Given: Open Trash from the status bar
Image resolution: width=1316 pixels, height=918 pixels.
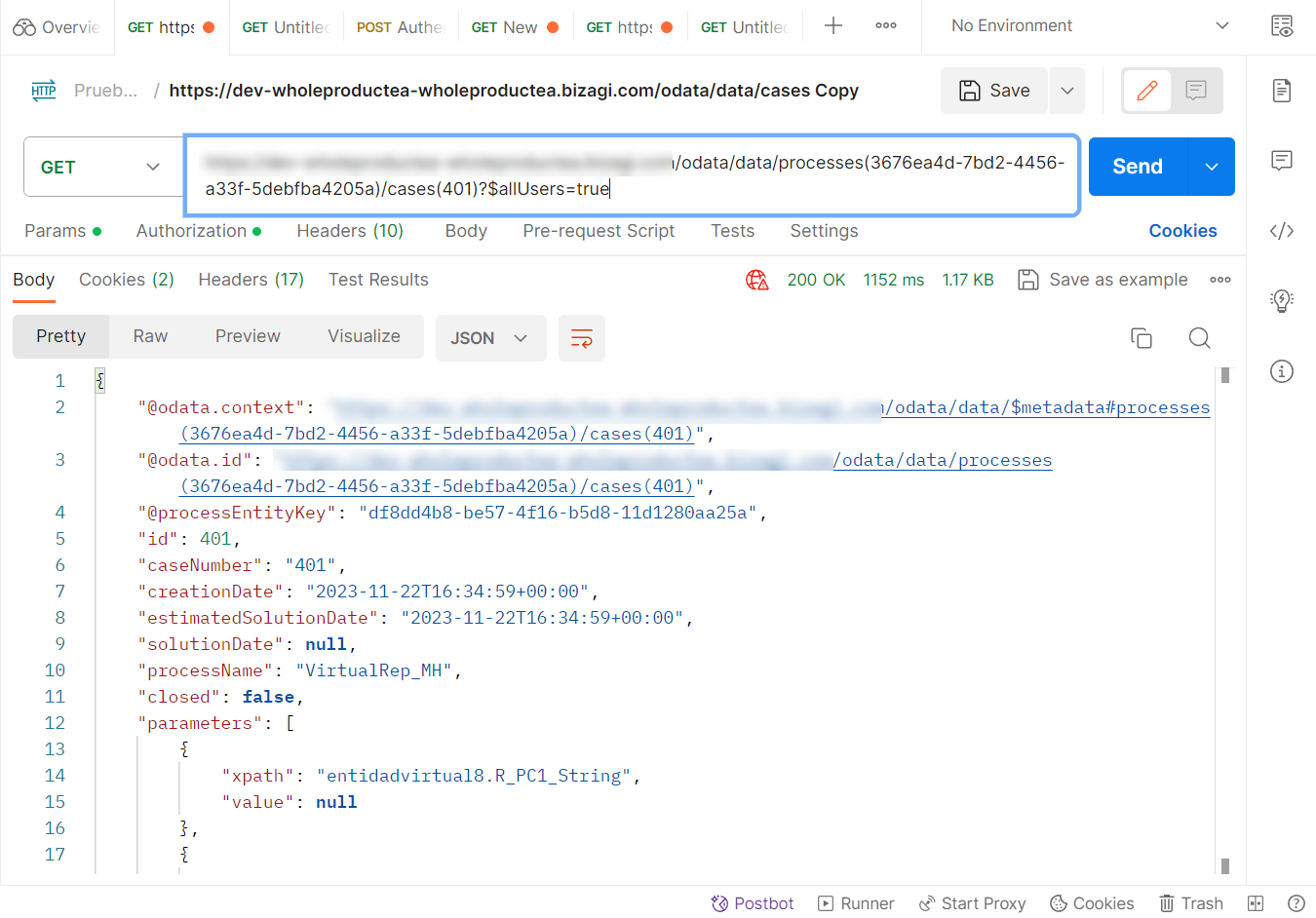Looking at the screenshot, I should (1190, 903).
